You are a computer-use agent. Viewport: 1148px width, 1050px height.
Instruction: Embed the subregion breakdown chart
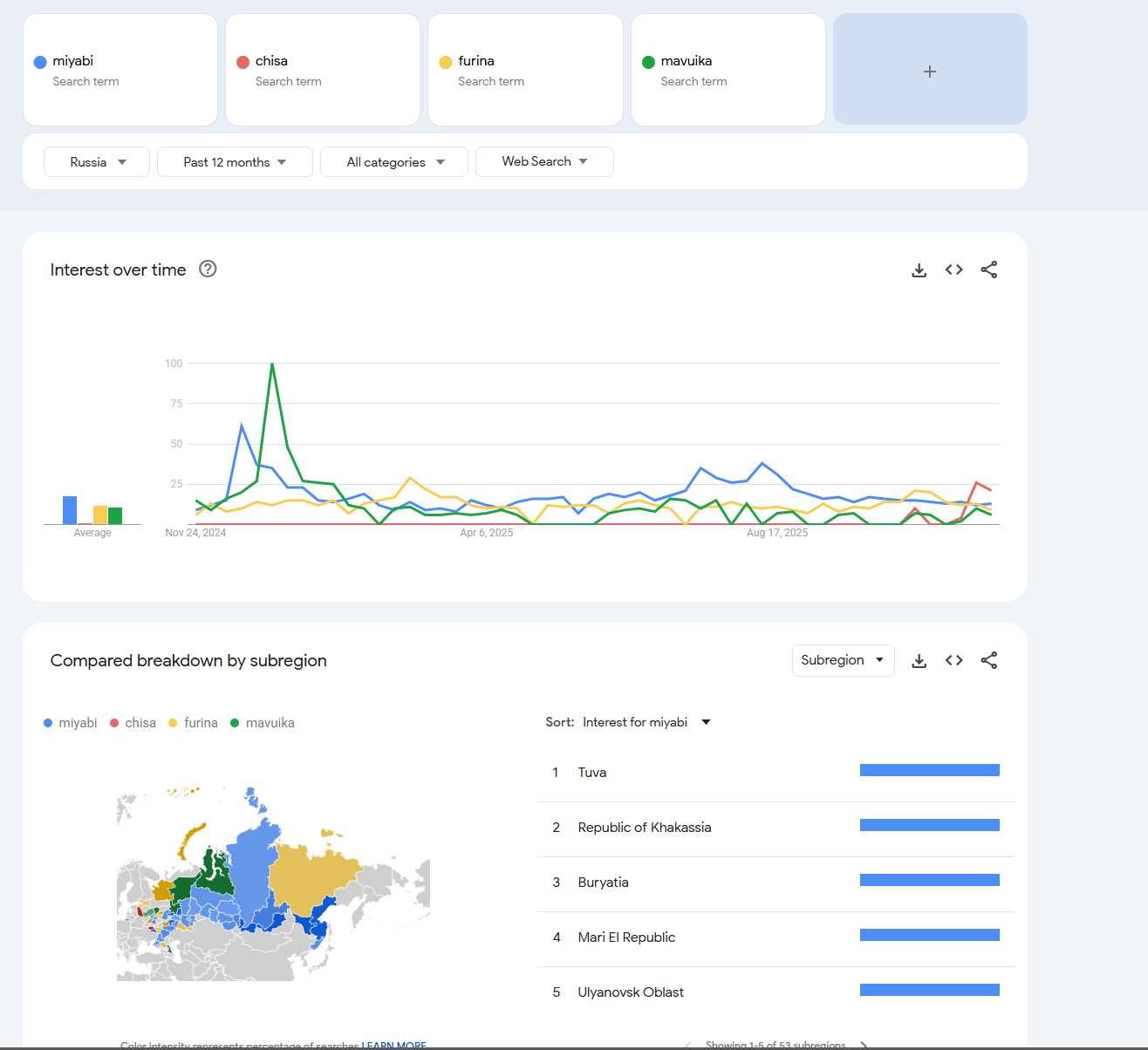tap(953, 661)
